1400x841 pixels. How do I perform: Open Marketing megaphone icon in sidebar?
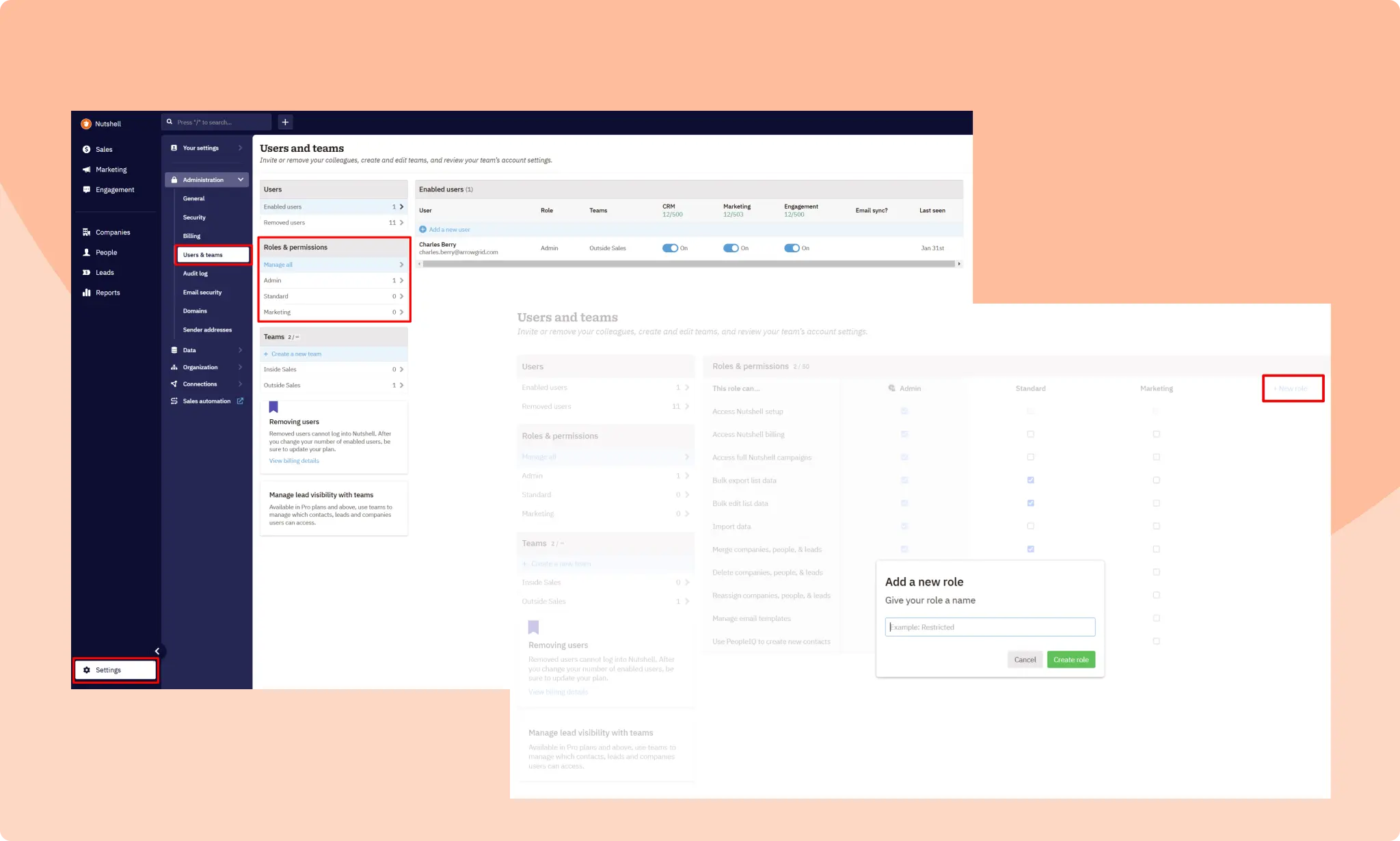[x=86, y=170]
